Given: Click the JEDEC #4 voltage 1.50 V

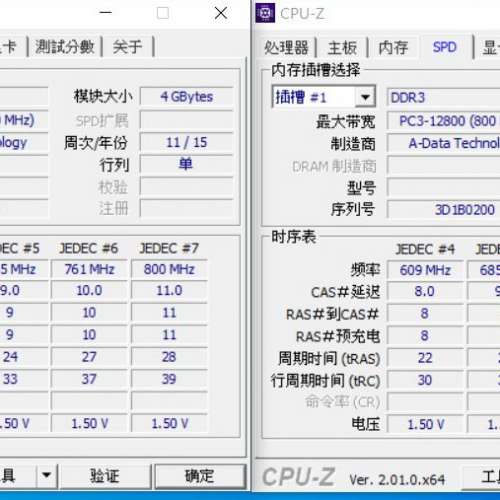Looking at the screenshot, I should (425, 424).
